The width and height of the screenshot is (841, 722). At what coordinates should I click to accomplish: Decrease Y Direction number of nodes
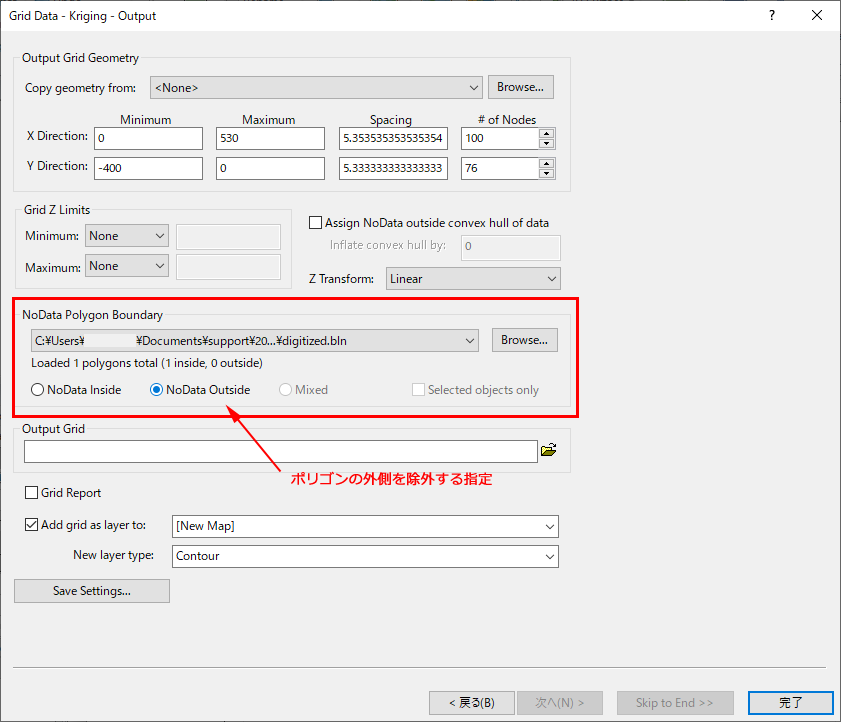(x=546, y=173)
